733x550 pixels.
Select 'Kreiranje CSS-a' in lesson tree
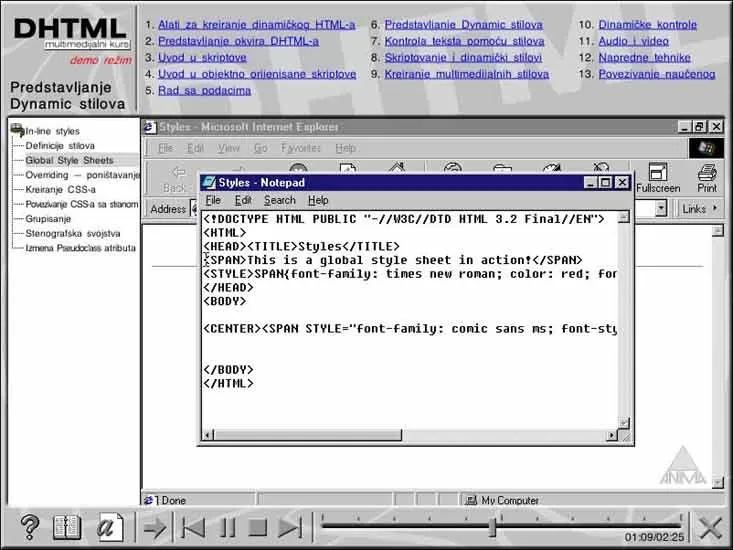(61, 189)
